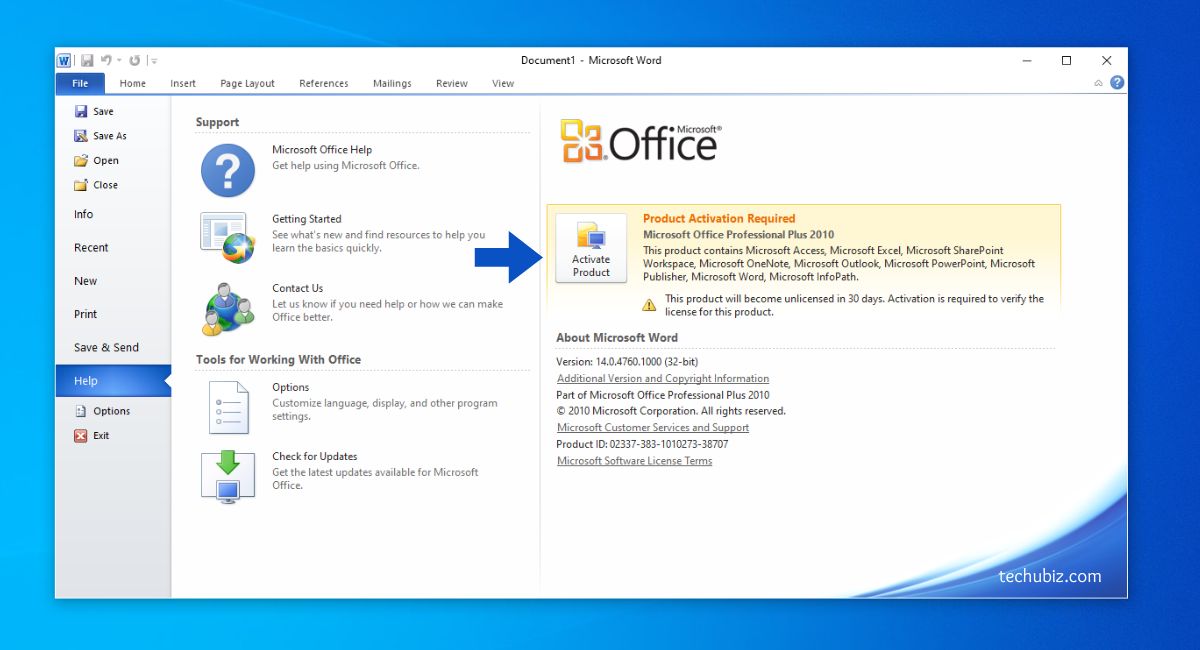Click the Activate Product button
The height and width of the screenshot is (650, 1200).
click(x=591, y=247)
